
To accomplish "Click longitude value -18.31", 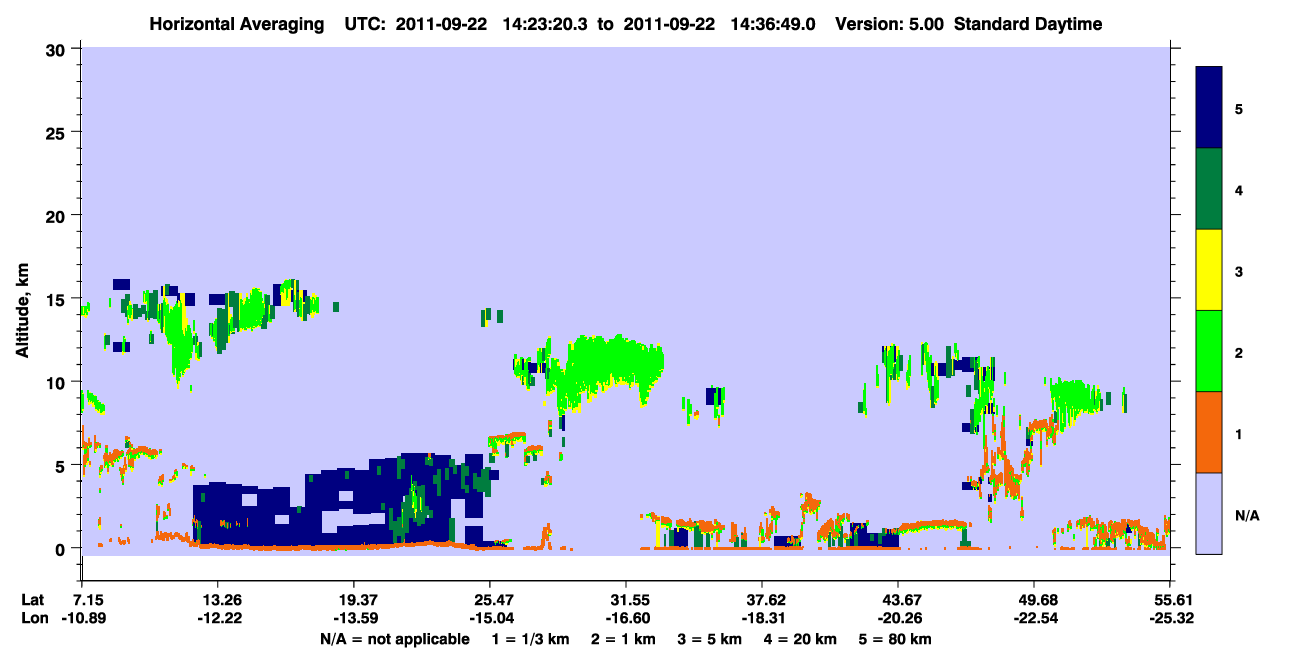I will coord(762,618).
